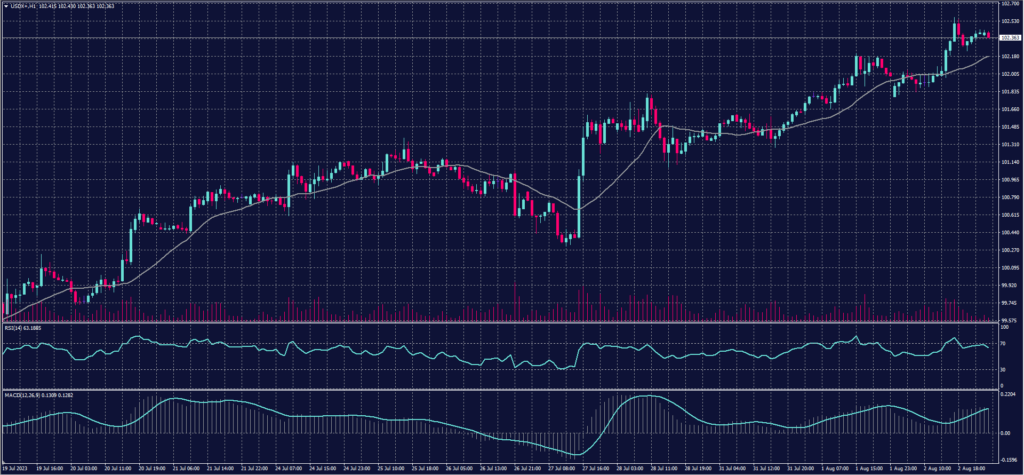Click the MACD 0.00 zero level label
Screen dimensions: 1024x475
tap(1005, 433)
